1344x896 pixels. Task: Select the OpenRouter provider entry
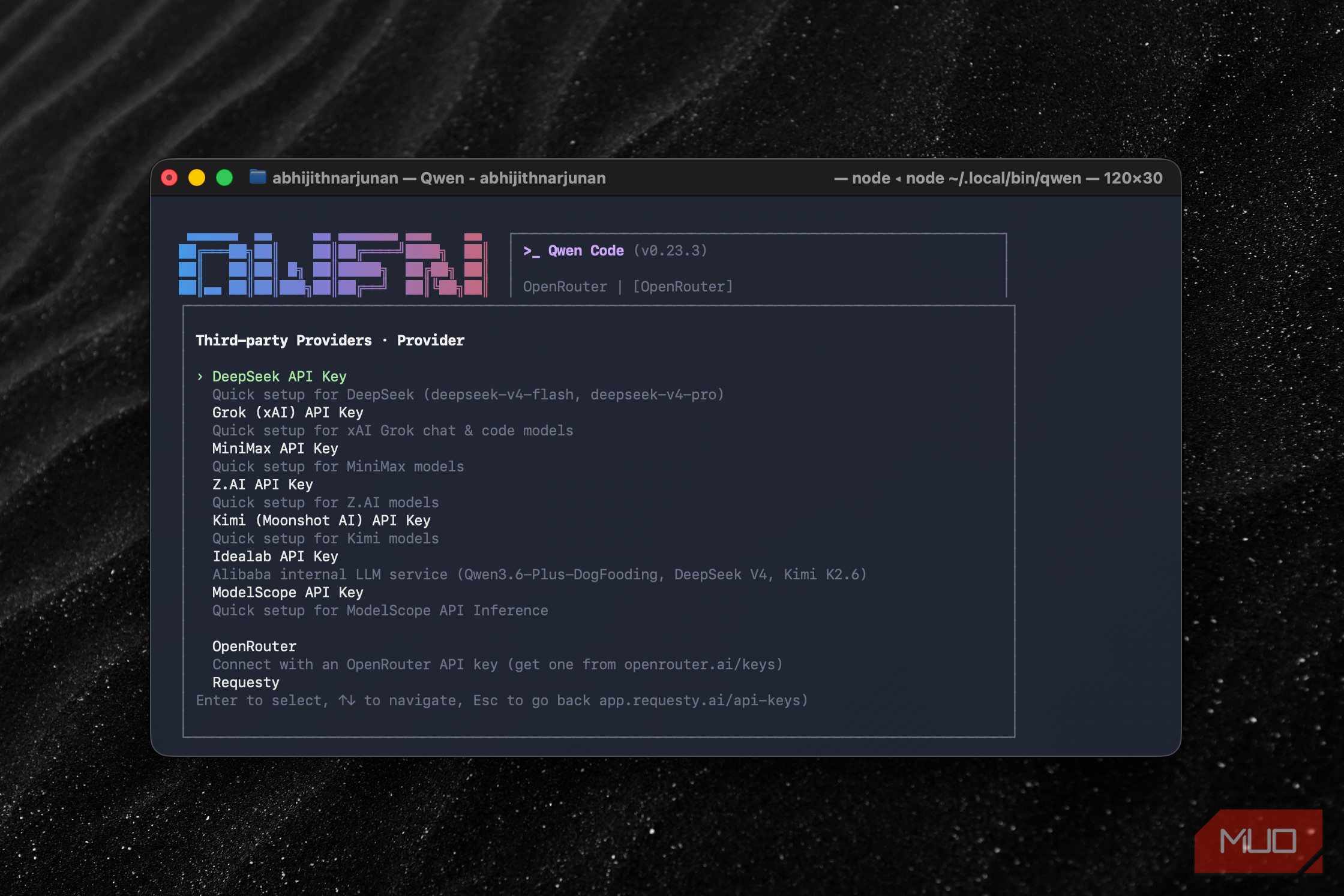point(254,647)
